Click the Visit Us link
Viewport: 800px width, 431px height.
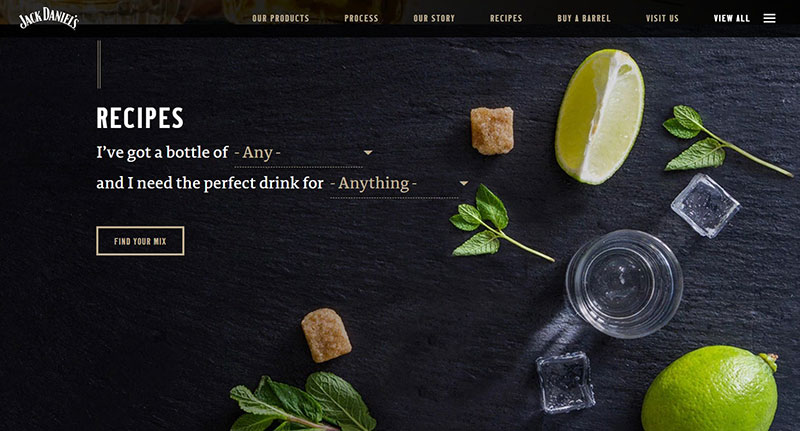[x=662, y=18]
